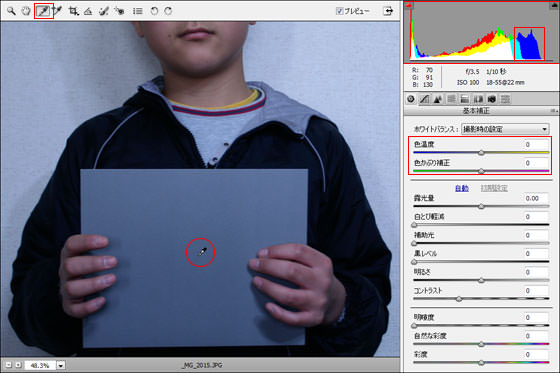Select the Straighten tool
Image resolution: width=560 pixels, height=373 pixels.
[88, 11]
